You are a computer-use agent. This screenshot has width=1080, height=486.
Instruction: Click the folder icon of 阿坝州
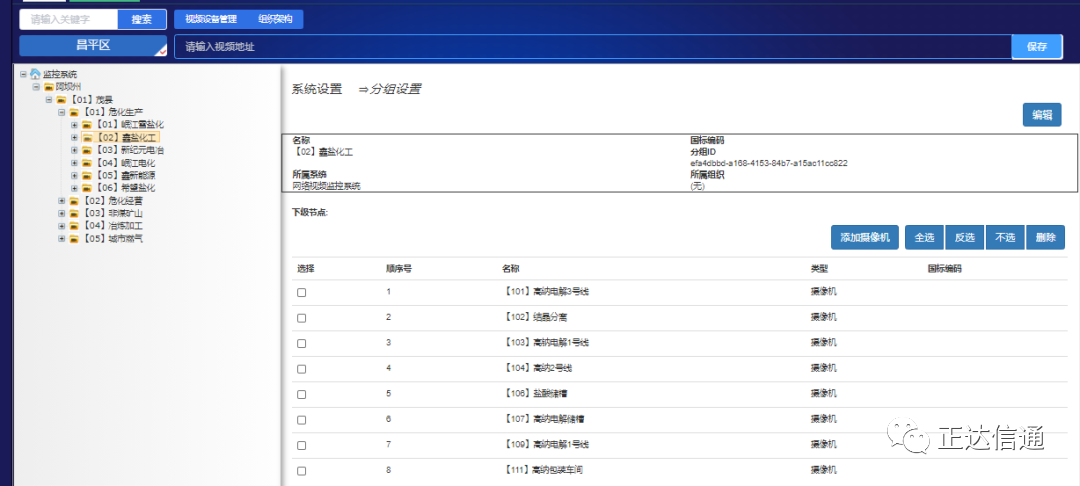click(x=49, y=87)
